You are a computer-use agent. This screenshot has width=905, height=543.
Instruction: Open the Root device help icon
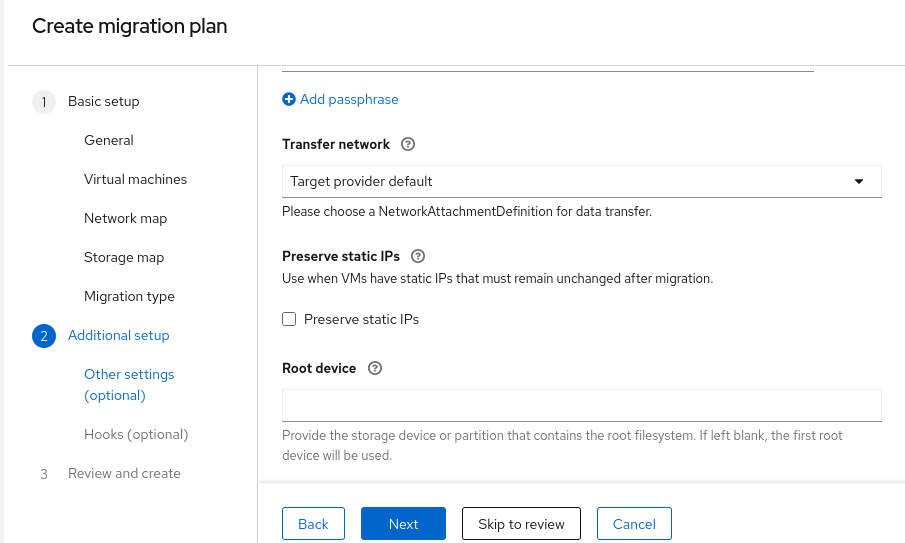375,368
